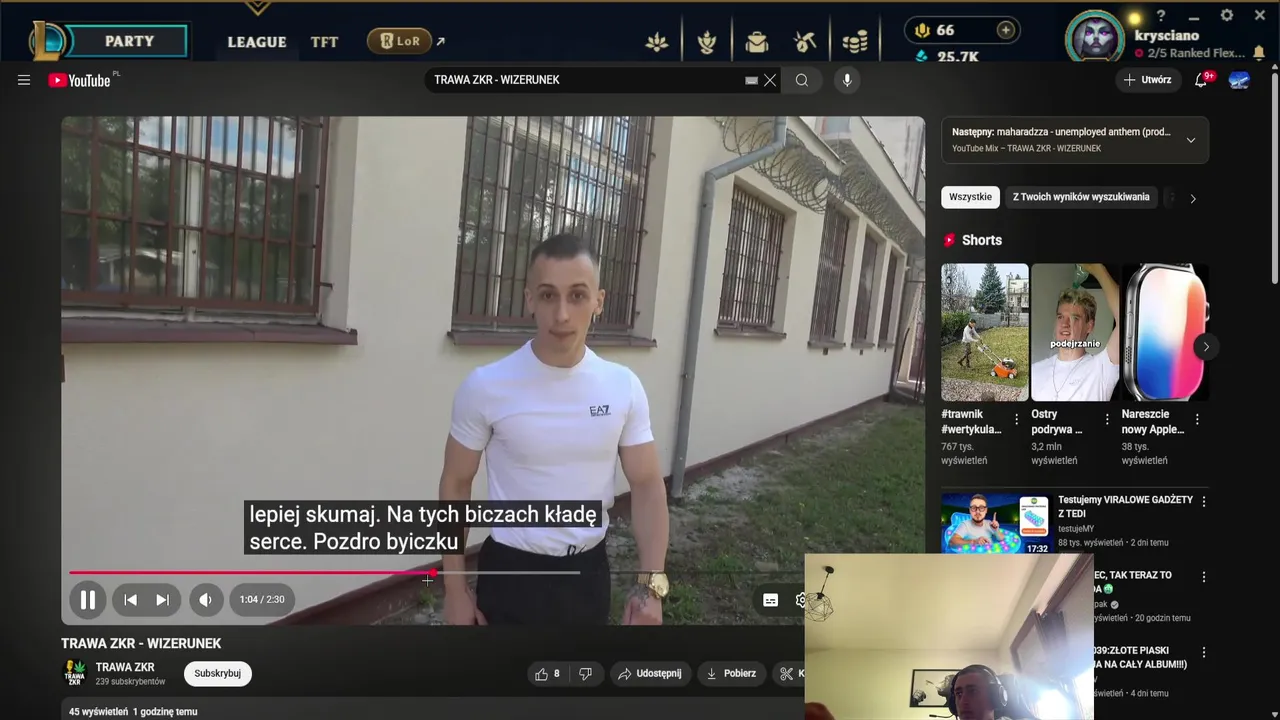Open the League loot backpack icon

[x=756, y=42]
